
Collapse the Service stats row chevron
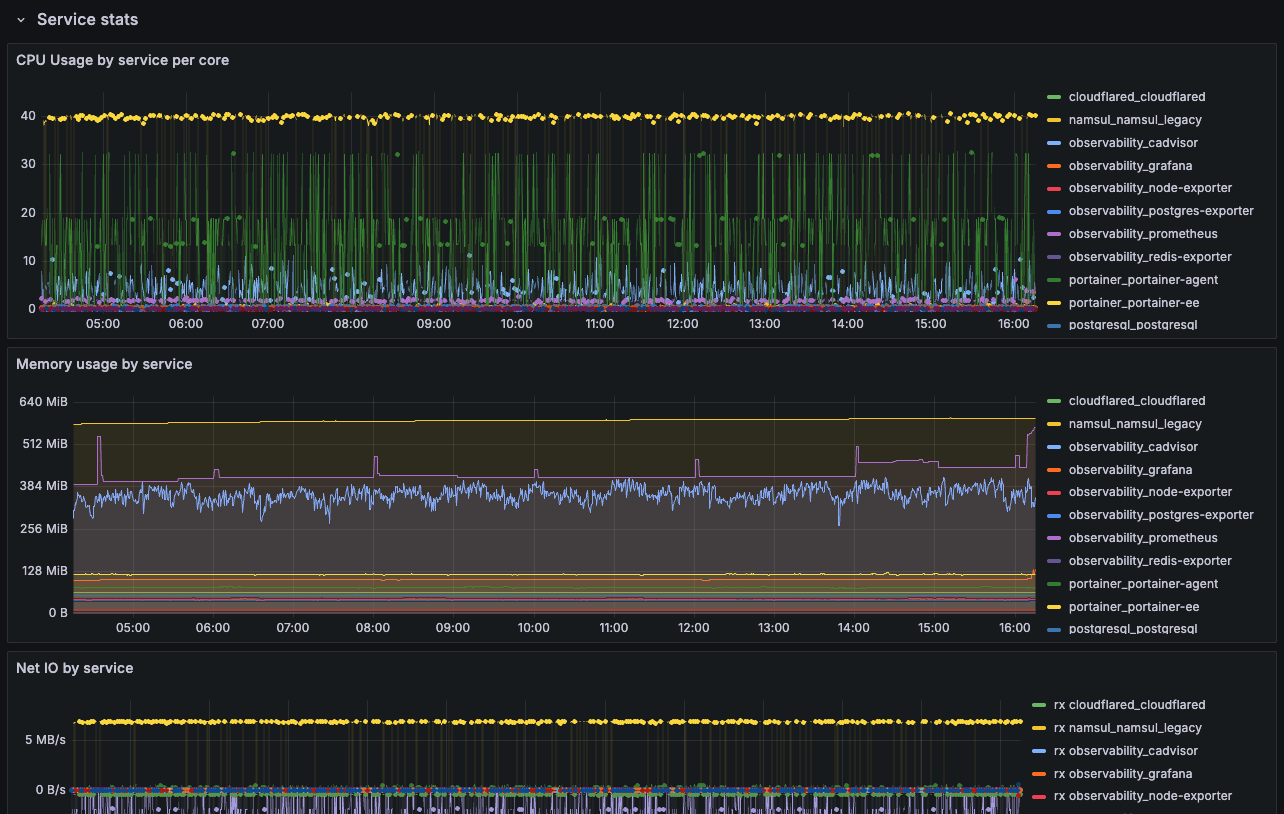click(20, 20)
